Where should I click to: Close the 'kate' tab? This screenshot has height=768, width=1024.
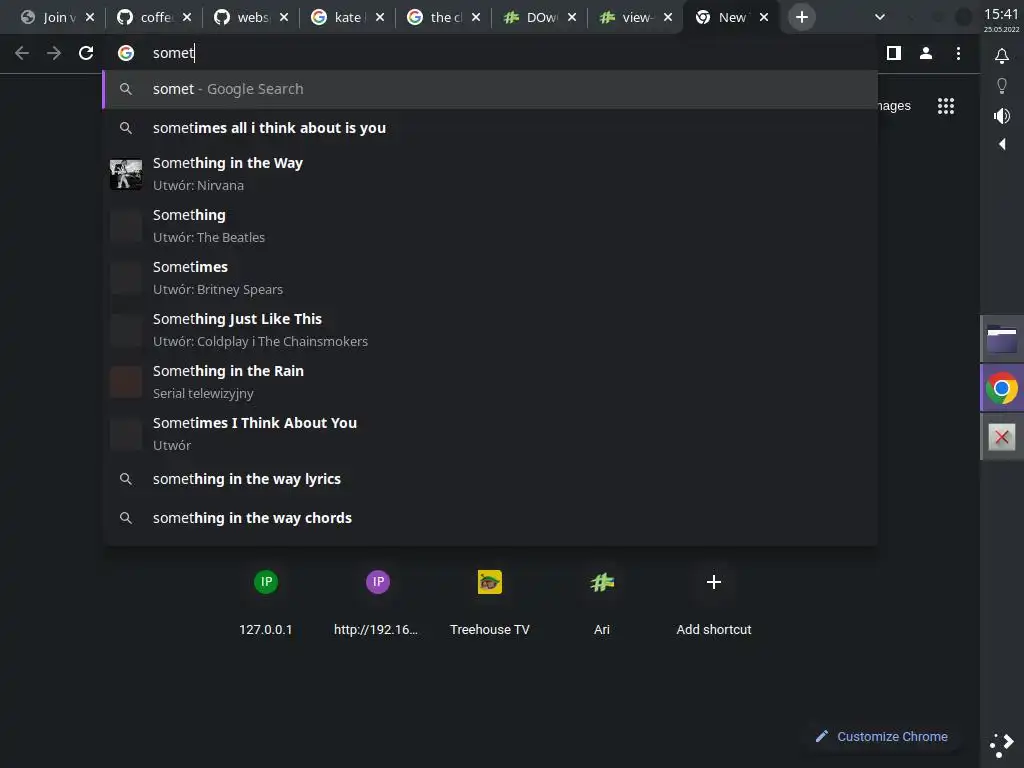point(379,18)
